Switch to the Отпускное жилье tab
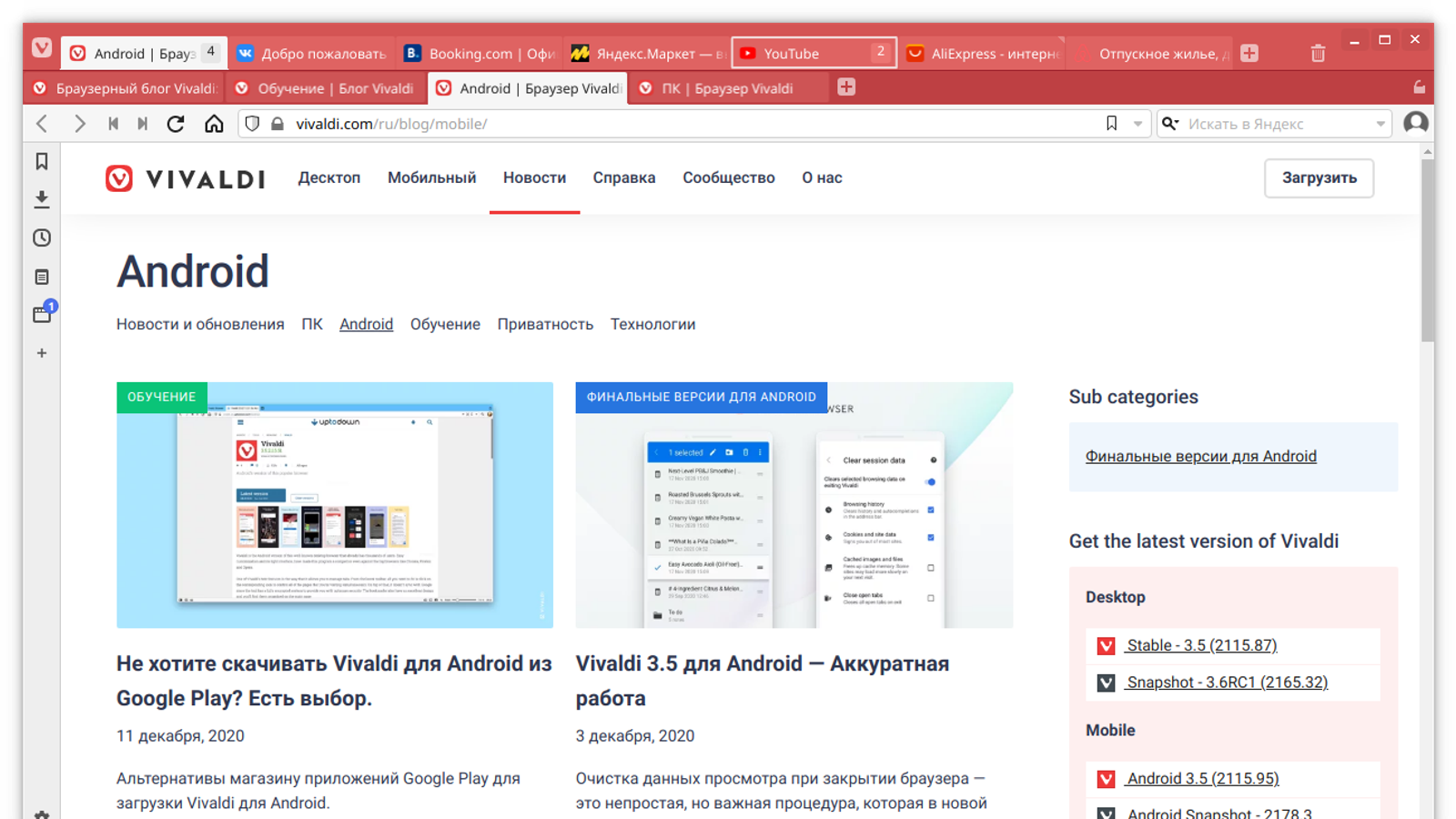The image size is (1456, 819). (1149, 53)
